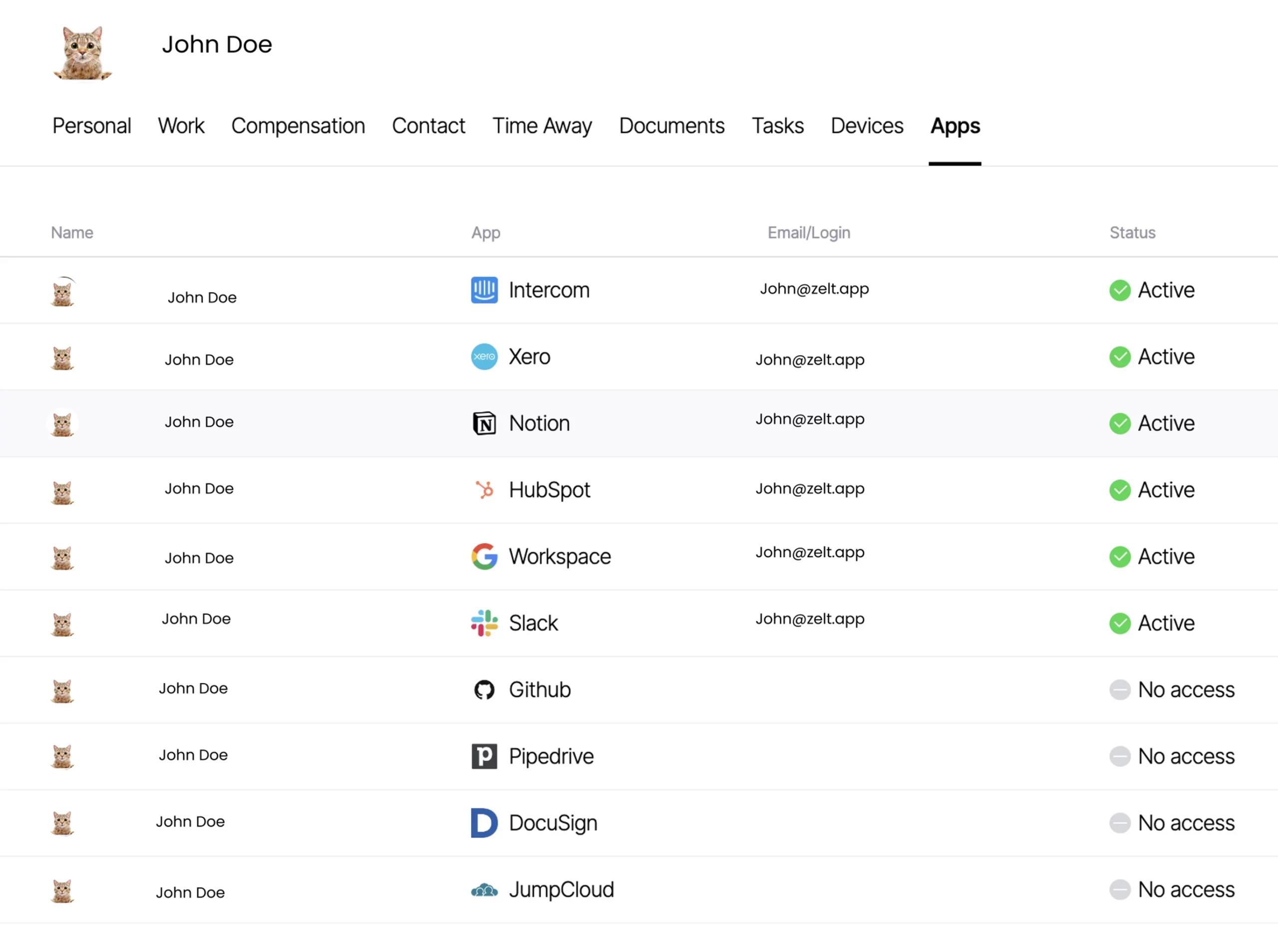
Task: Click the green Active check on Notion row
Action: (1120, 423)
